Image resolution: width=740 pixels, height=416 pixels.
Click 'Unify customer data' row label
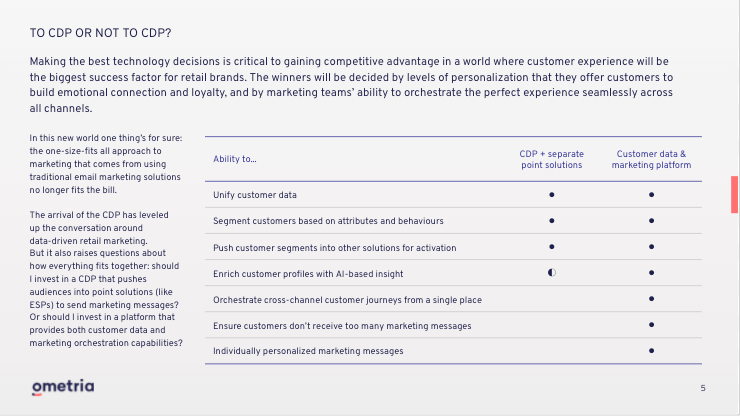point(255,195)
